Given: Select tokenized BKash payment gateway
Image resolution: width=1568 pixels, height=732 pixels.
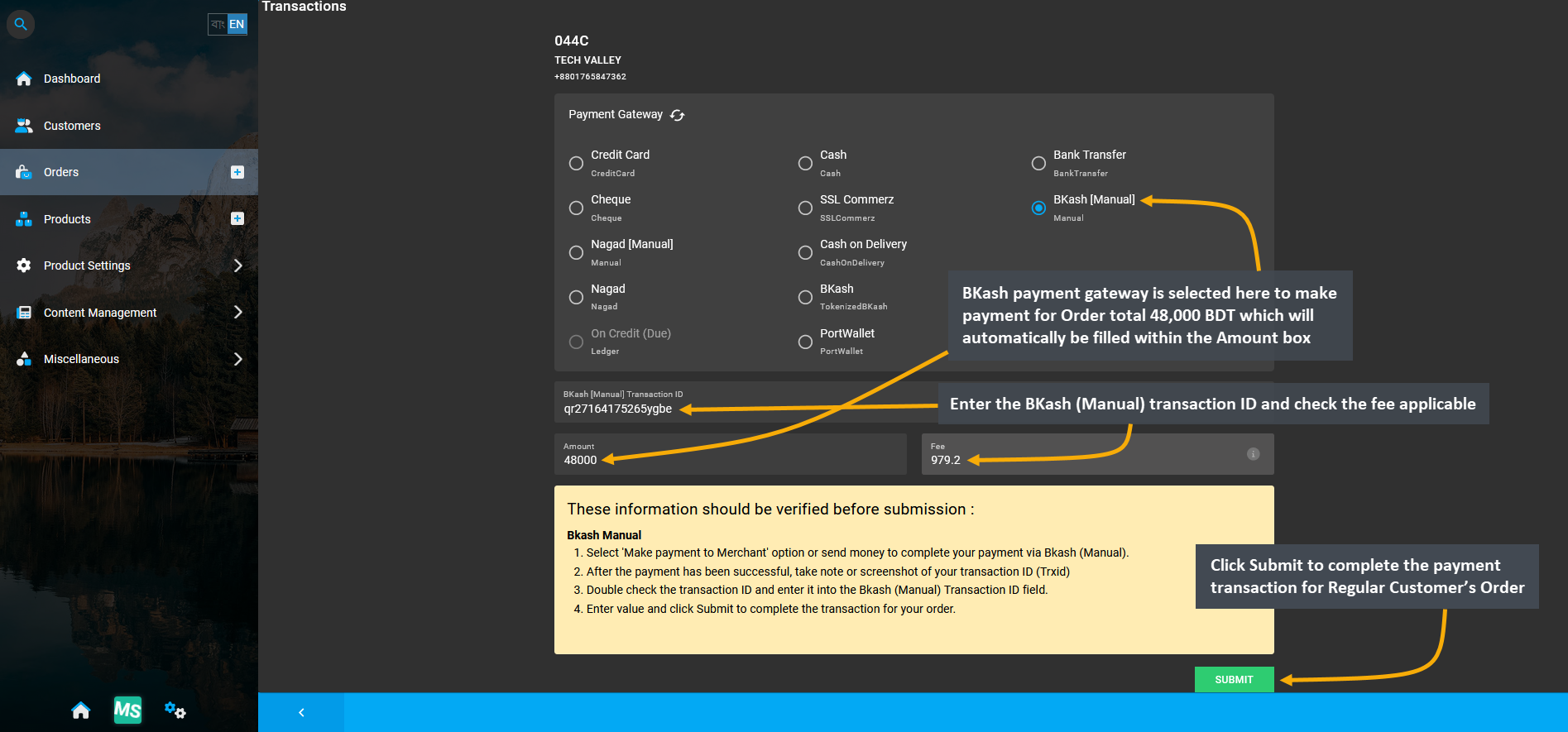Looking at the screenshot, I should click(805, 297).
